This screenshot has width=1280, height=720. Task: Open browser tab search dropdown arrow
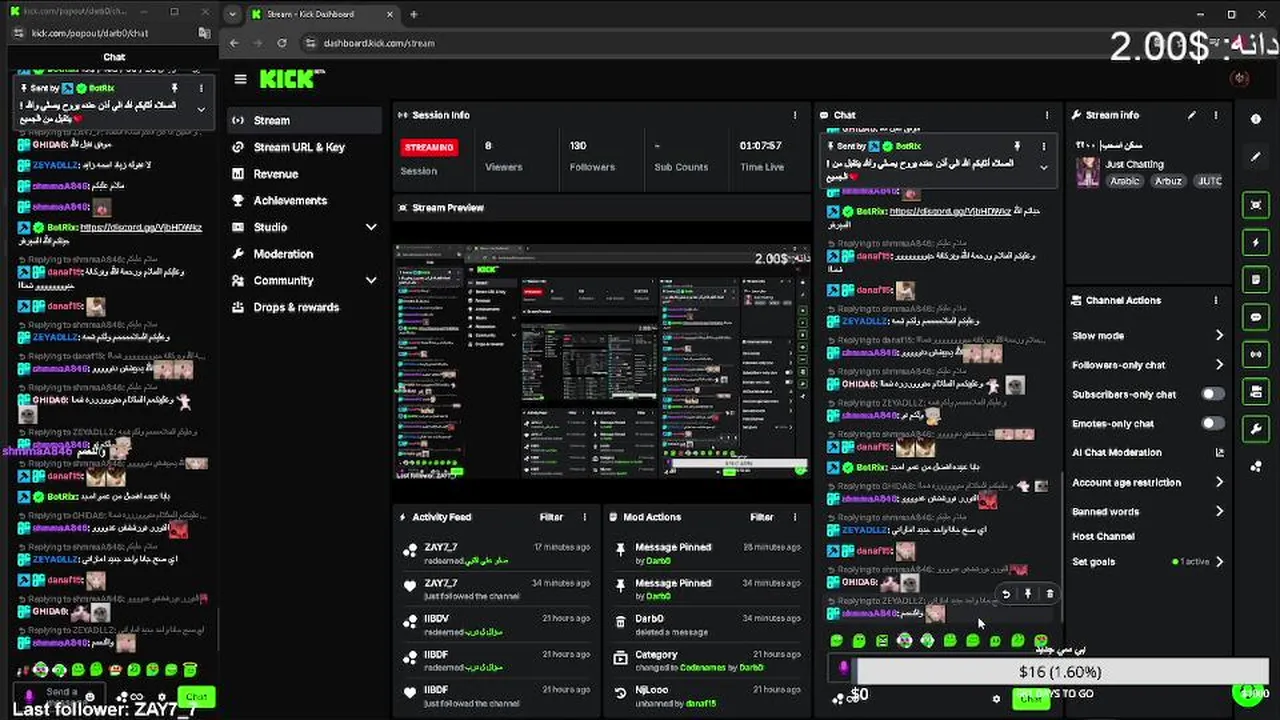[233, 14]
